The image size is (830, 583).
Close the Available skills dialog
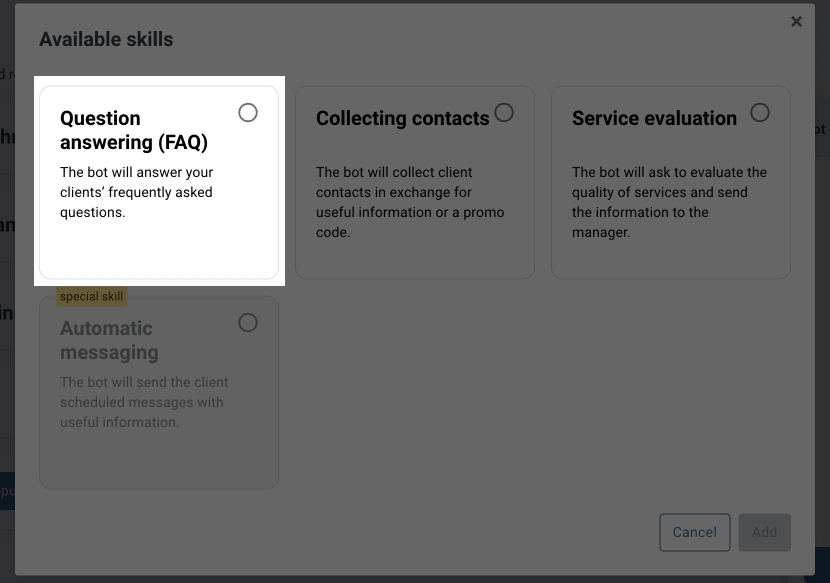tap(797, 21)
